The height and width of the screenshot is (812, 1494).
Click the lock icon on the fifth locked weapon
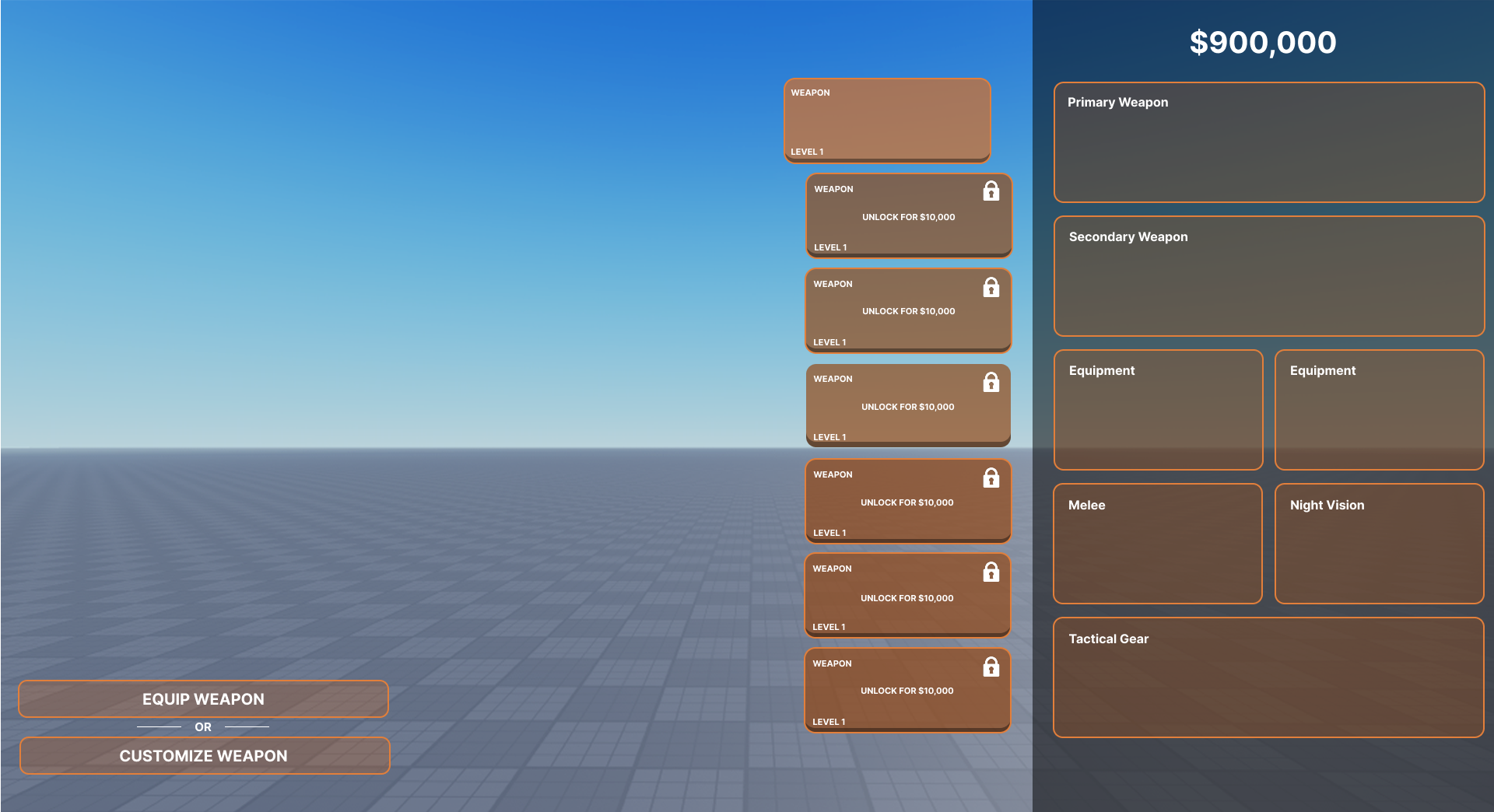991,572
